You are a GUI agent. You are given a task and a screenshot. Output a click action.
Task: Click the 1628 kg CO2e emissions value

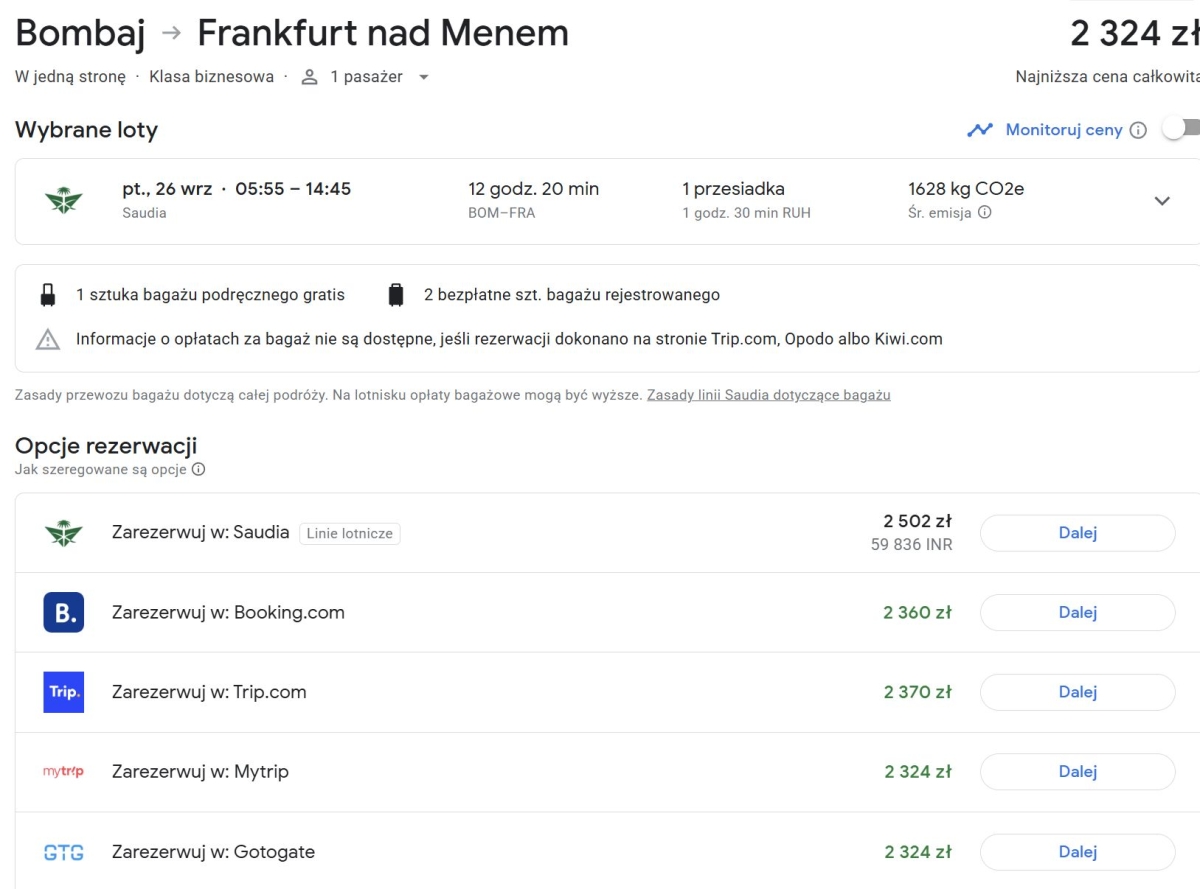966,189
